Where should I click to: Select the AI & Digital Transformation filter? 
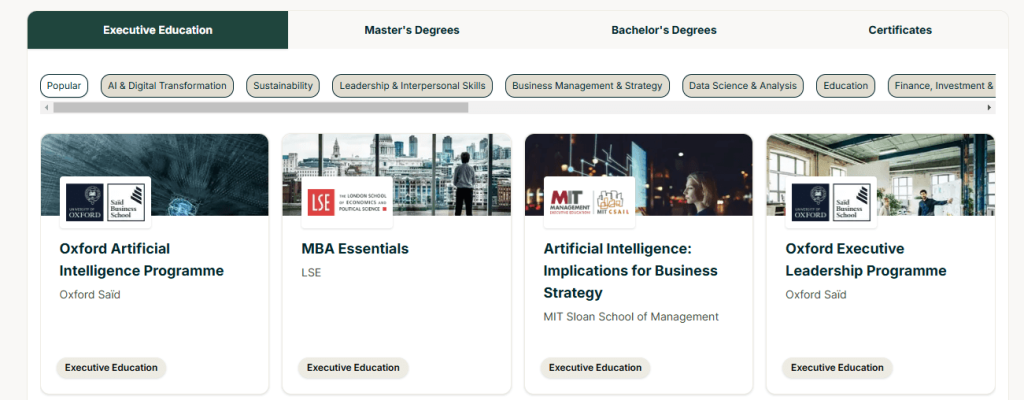click(x=167, y=86)
